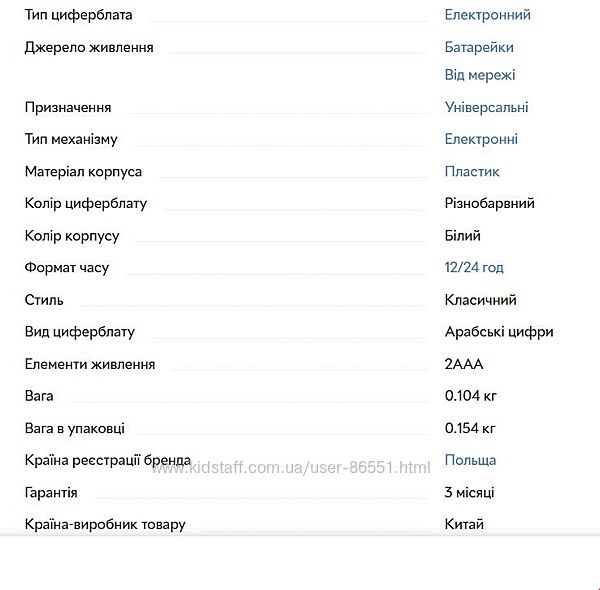Select the Пластик case material link
The width and height of the screenshot is (600, 590).
point(472,171)
